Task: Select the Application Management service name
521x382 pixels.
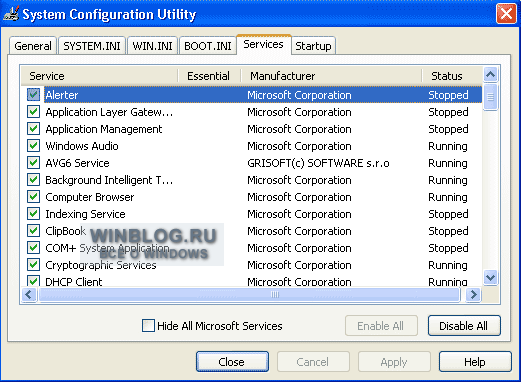Action: coord(104,129)
